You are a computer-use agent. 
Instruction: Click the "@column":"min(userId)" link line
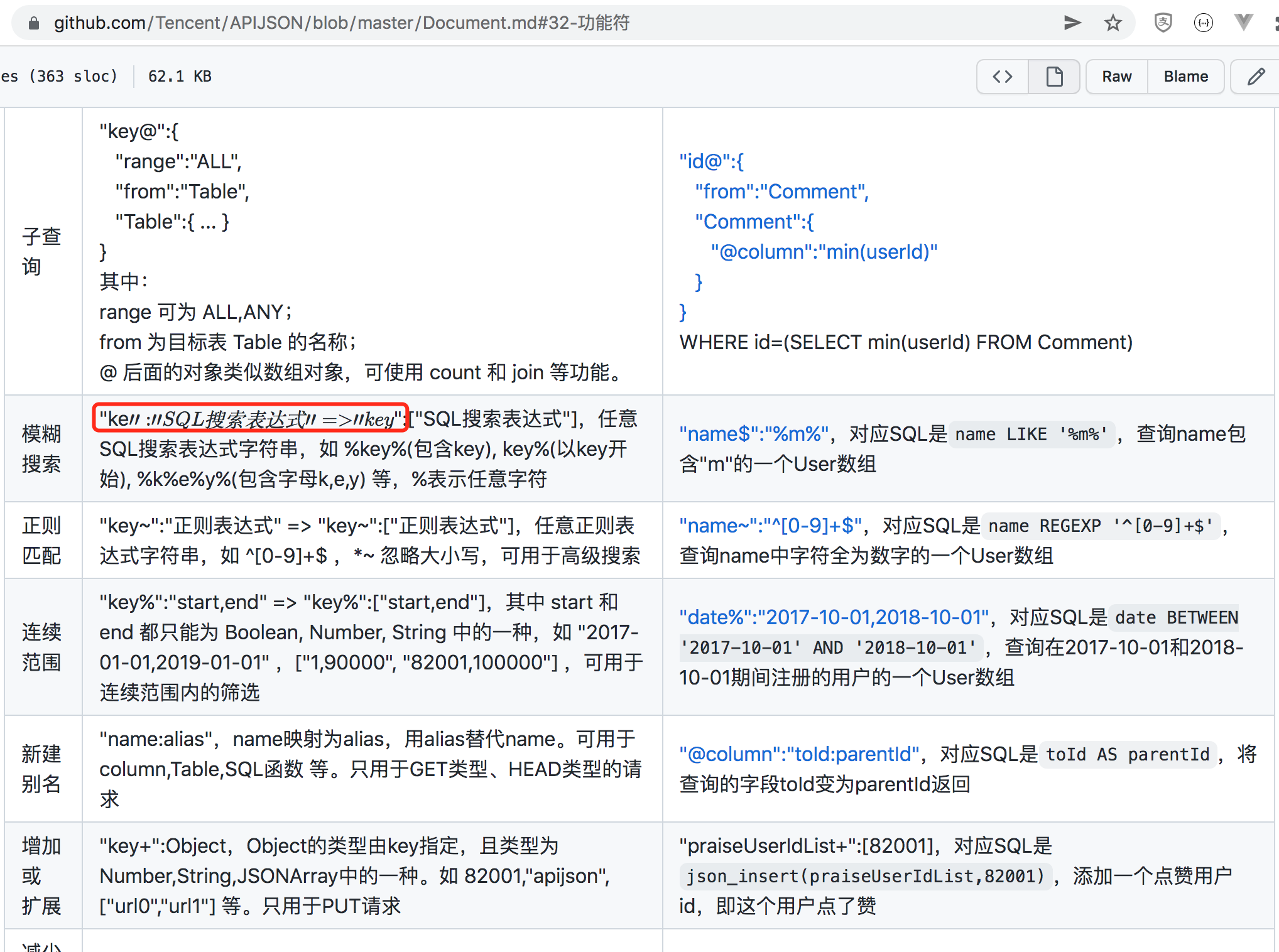coord(824,252)
